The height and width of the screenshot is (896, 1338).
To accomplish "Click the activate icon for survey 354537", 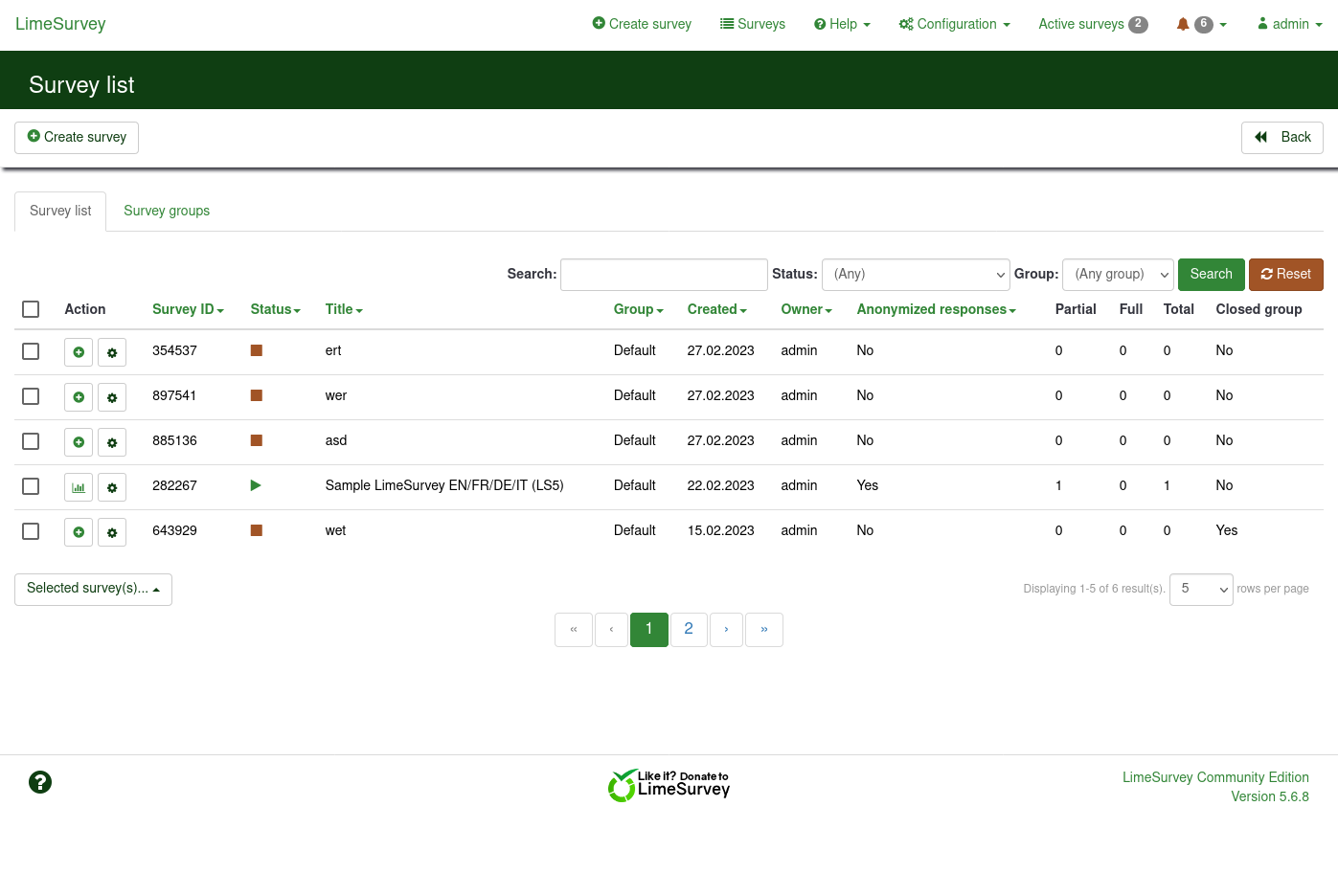I will click(x=79, y=352).
